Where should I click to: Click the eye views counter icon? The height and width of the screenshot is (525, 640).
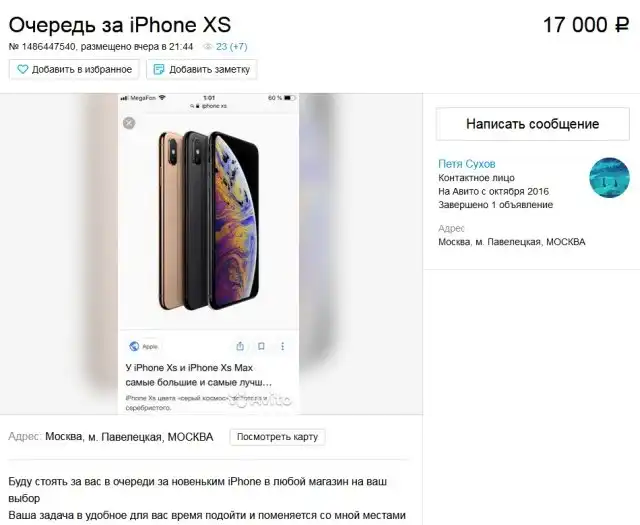click(208, 47)
